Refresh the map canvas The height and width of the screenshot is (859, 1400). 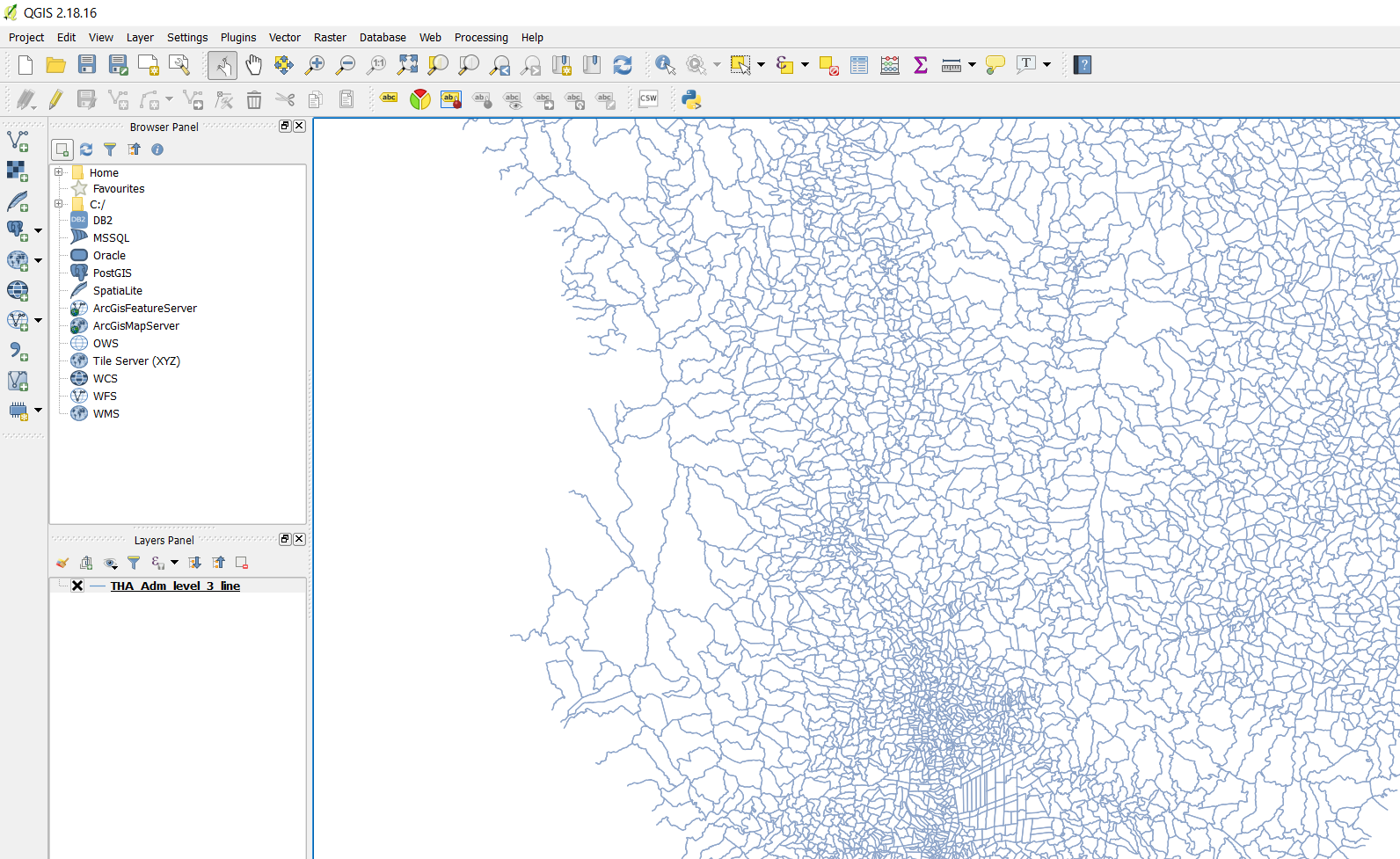623,65
